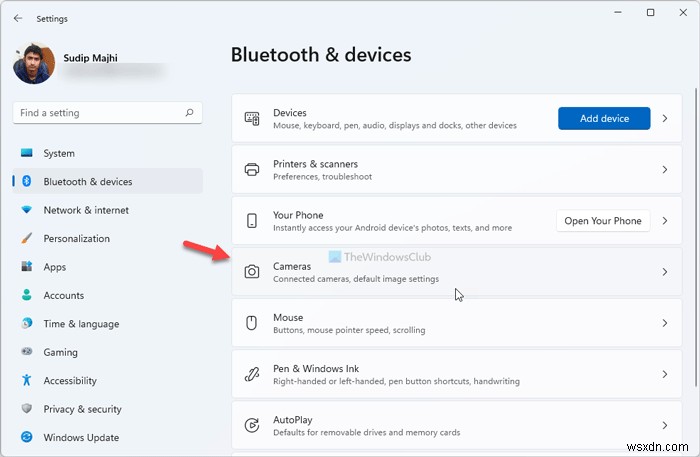Click the user profile picture
The width and height of the screenshot is (700, 457).
(34, 63)
